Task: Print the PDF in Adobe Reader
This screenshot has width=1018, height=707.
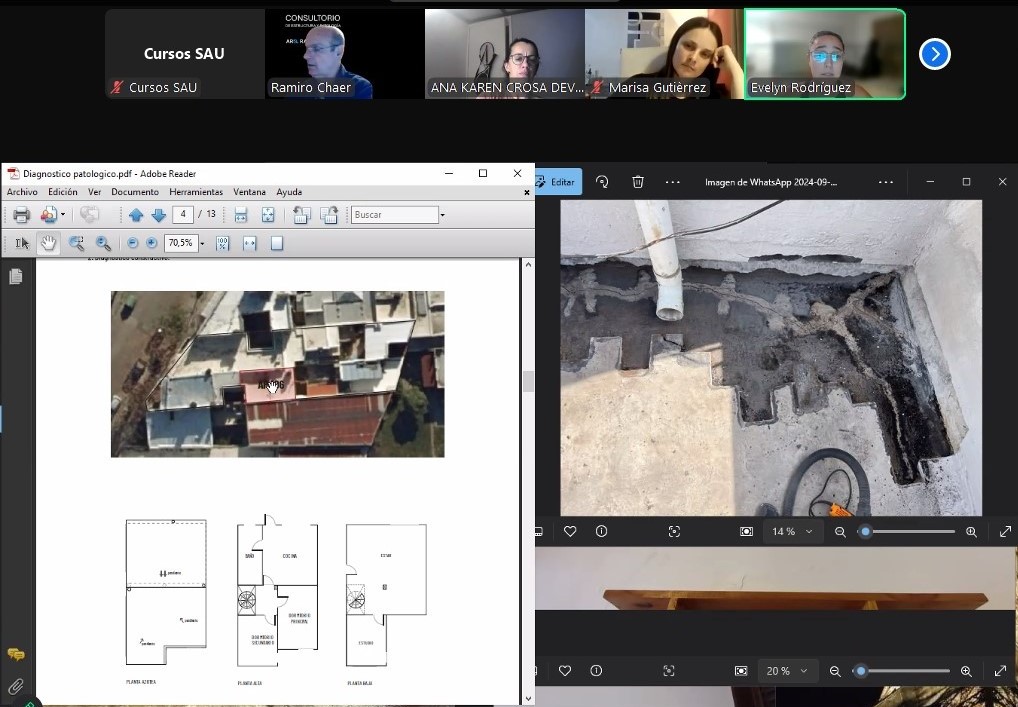Action: [21, 215]
